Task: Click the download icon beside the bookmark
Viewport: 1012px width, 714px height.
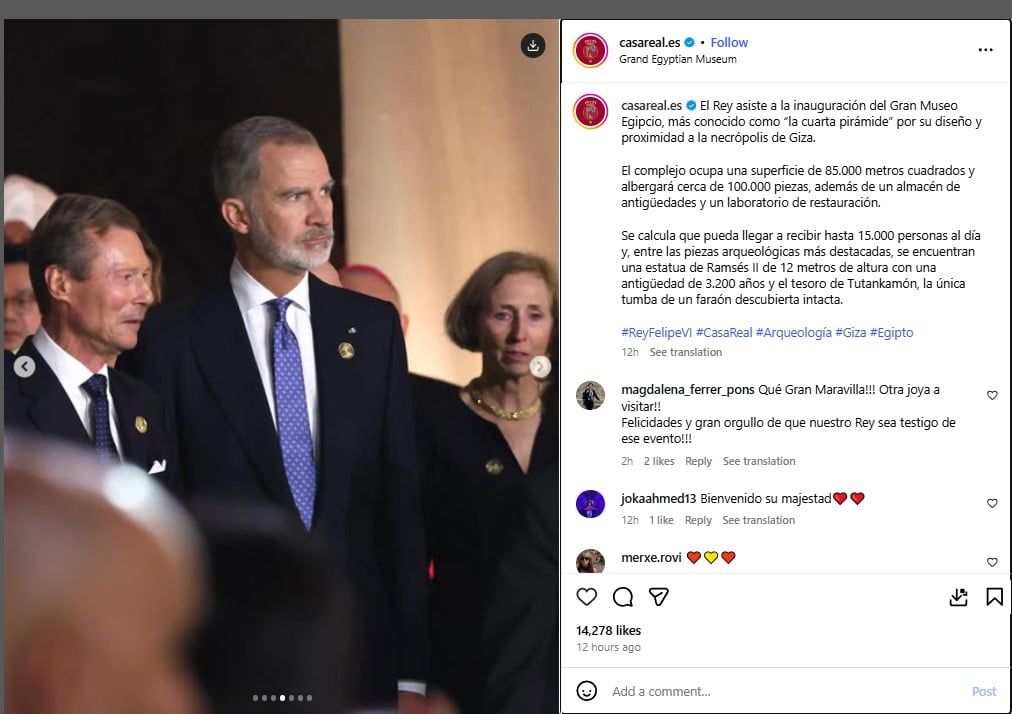Action: tap(958, 597)
